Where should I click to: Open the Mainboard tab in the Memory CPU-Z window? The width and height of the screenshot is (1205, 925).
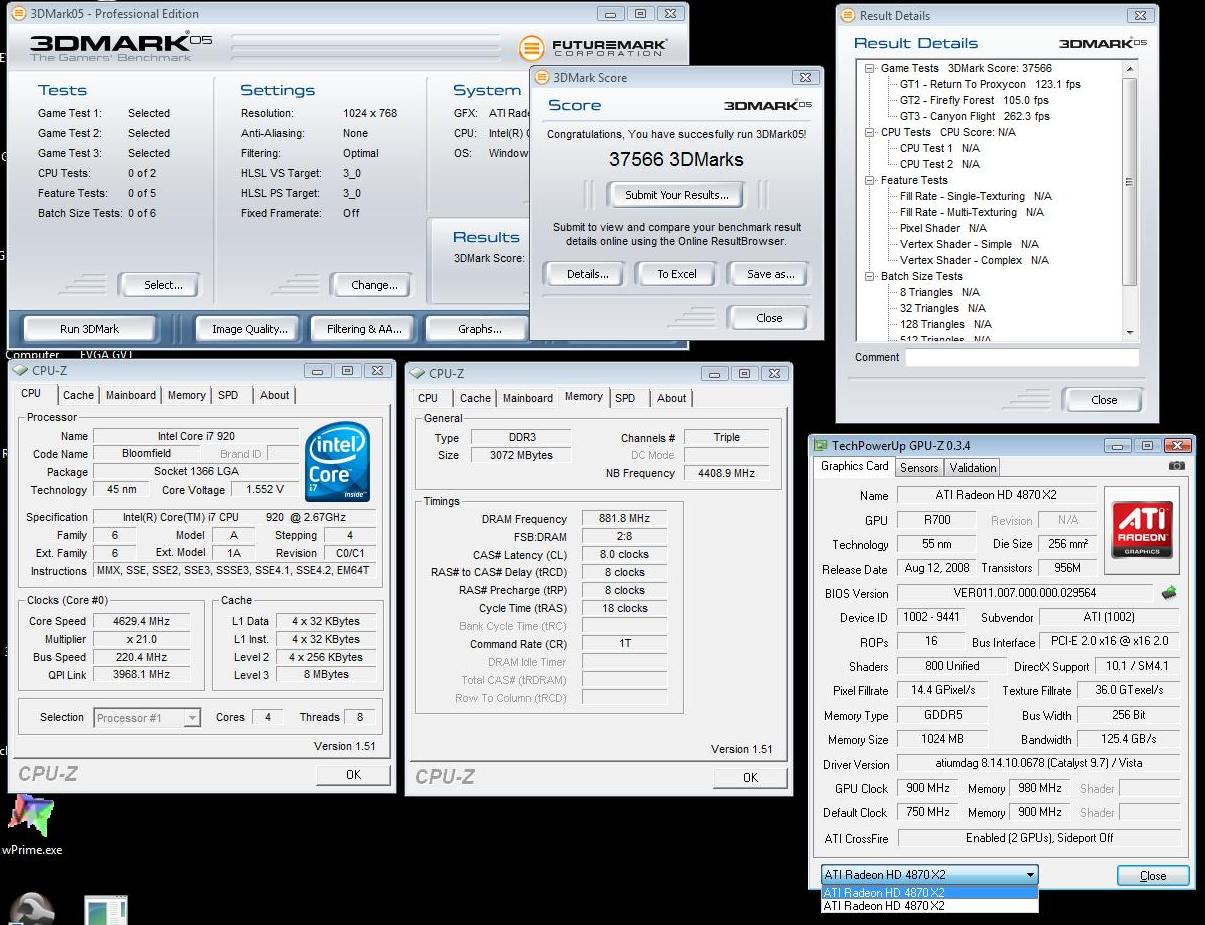pos(528,398)
